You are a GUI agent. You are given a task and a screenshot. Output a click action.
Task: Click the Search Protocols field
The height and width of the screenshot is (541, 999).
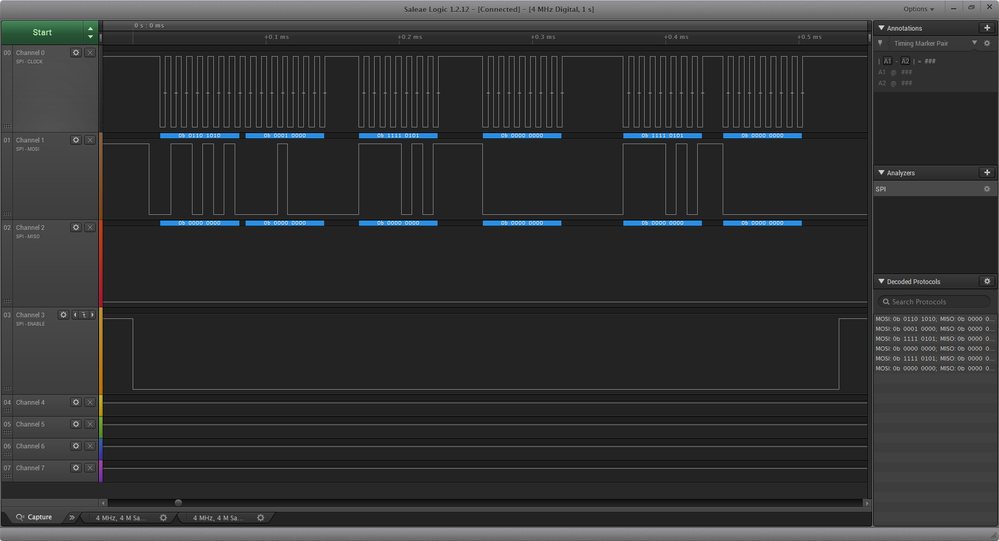click(x=935, y=301)
